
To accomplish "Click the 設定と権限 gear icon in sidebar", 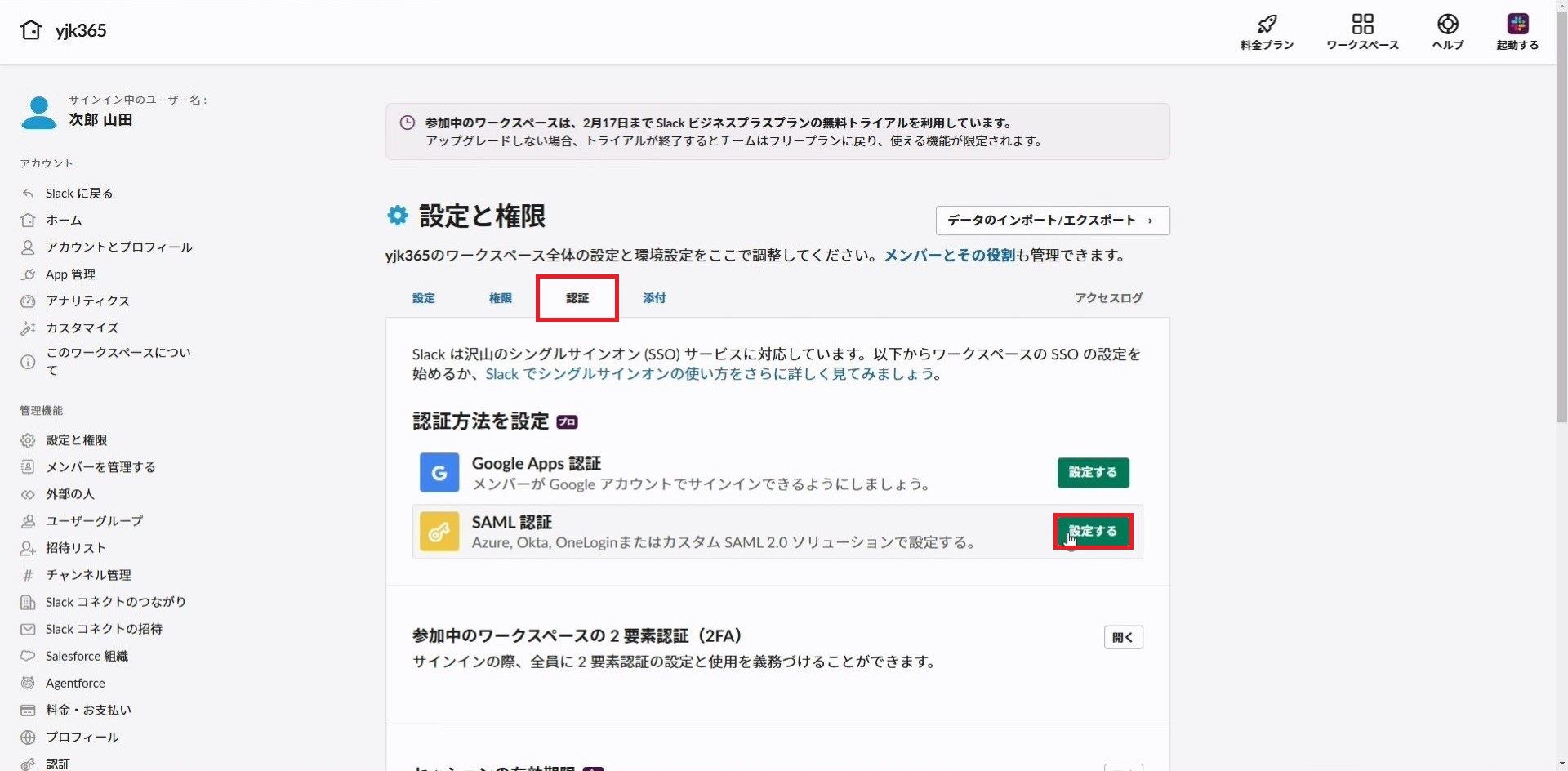I will 28,440.
